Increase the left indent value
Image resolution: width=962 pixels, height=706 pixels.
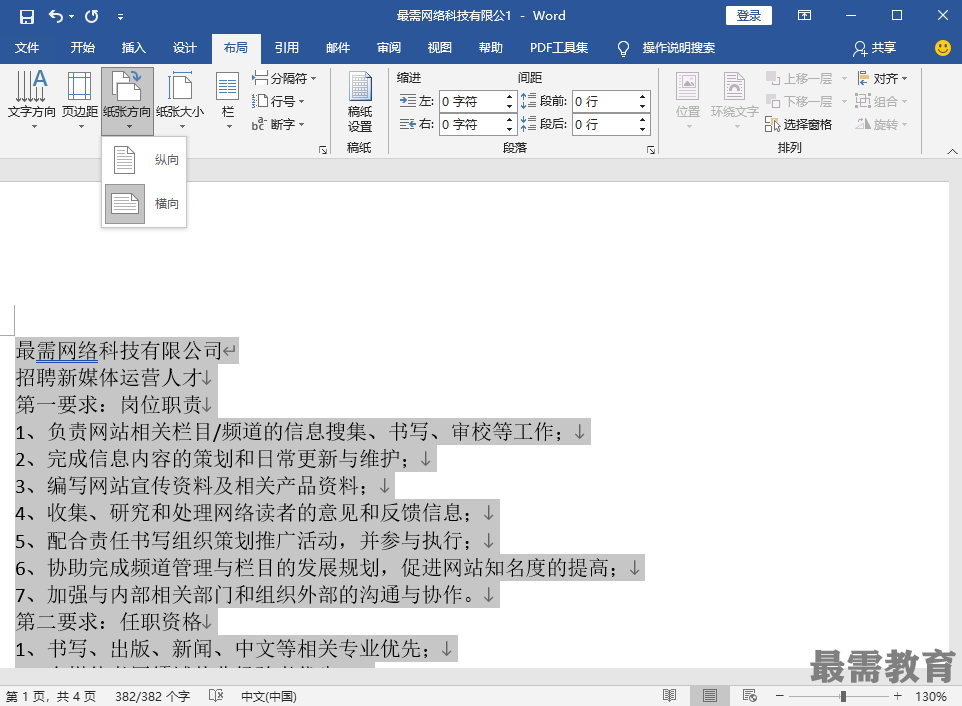pos(509,96)
